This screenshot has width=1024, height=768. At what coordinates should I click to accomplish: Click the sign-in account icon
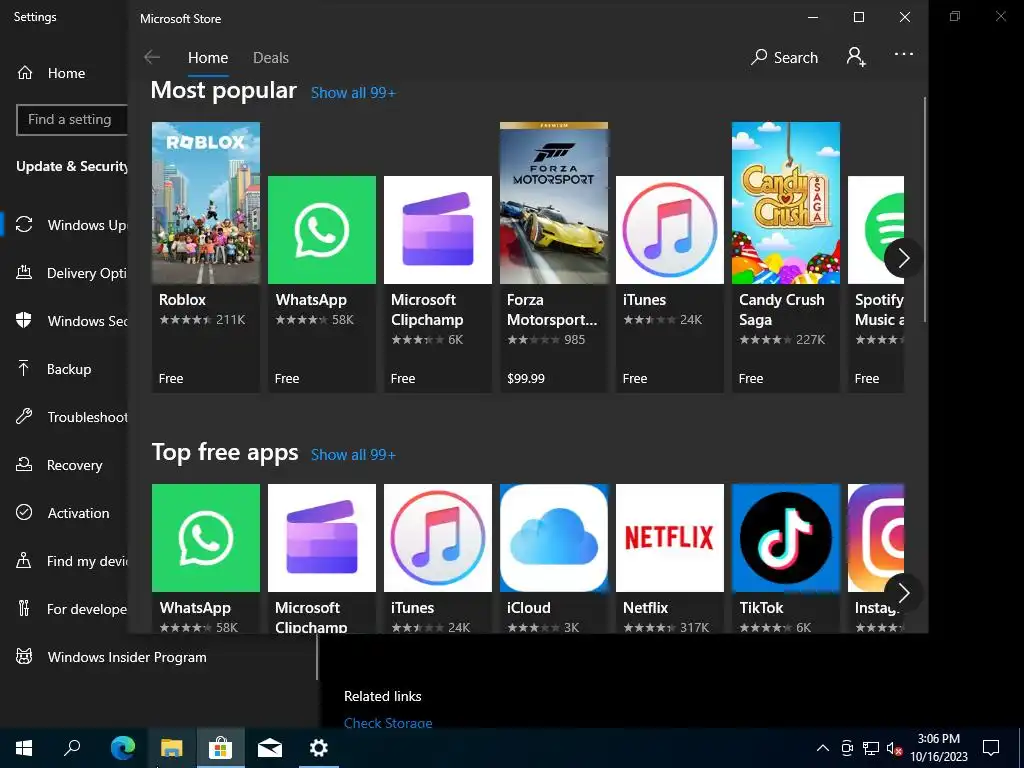(856, 57)
